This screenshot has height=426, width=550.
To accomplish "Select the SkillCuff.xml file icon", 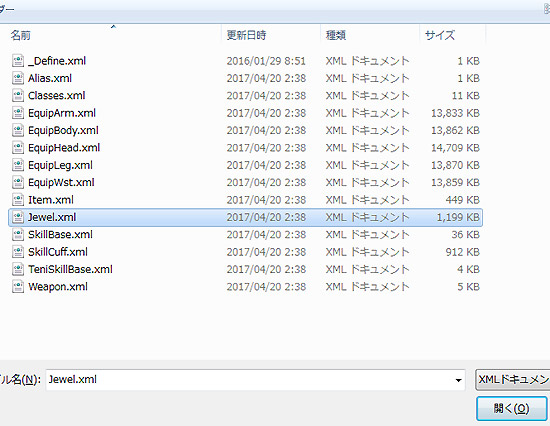I will coord(18,252).
